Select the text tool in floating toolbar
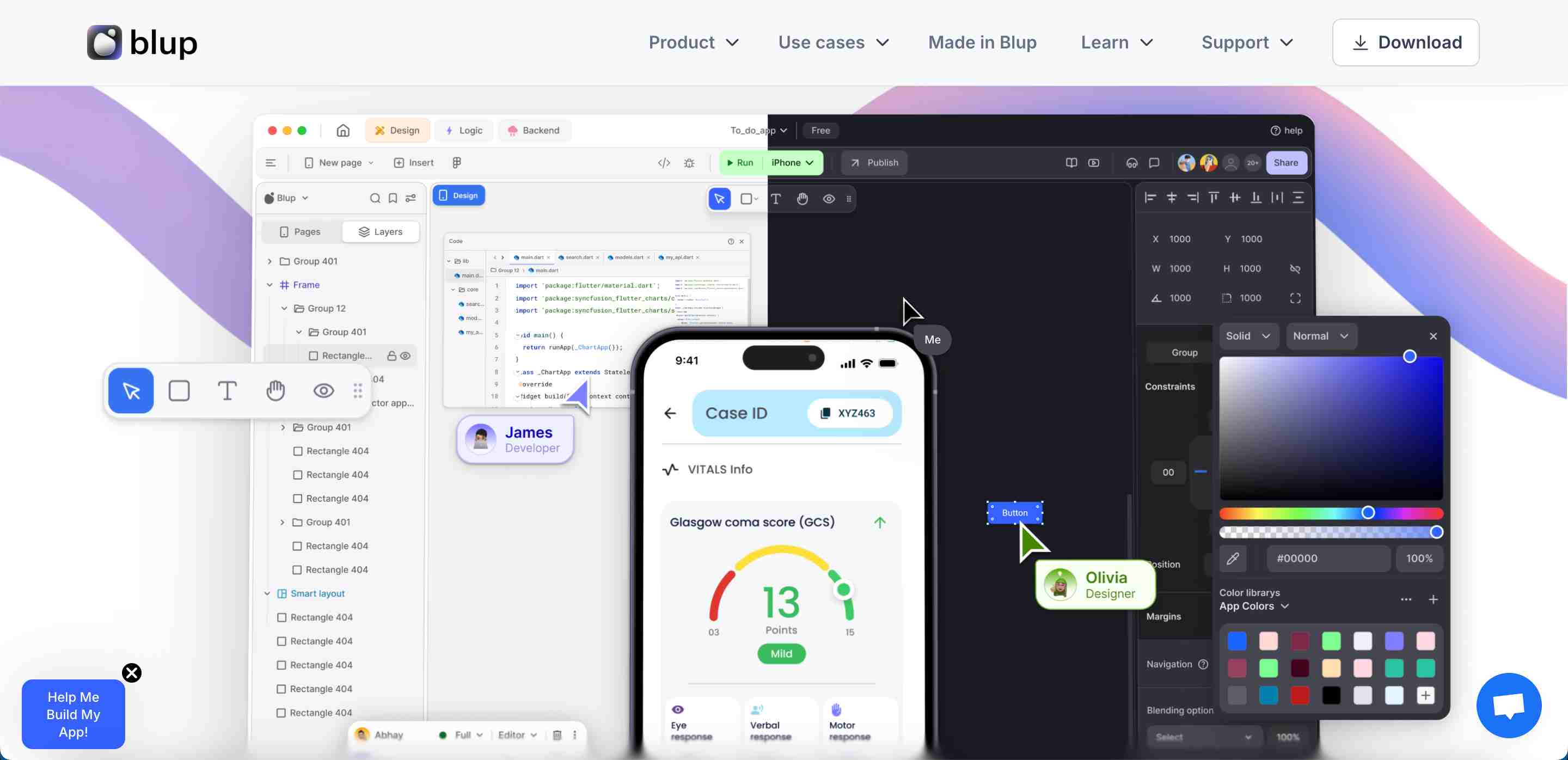Screen dimensions: 1568x760 (227, 391)
